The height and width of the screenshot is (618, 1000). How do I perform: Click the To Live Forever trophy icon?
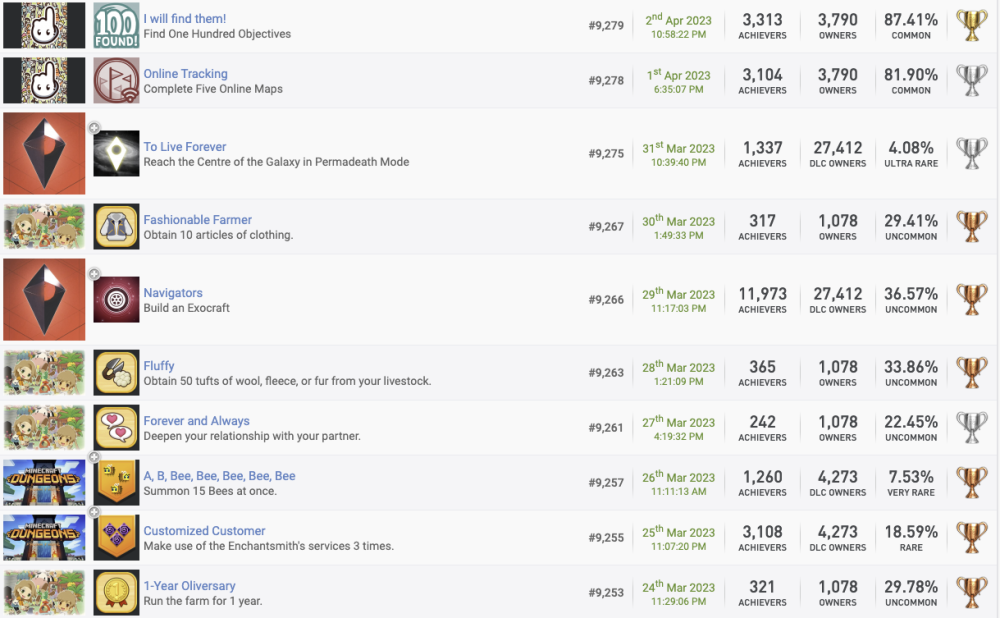point(116,154)
